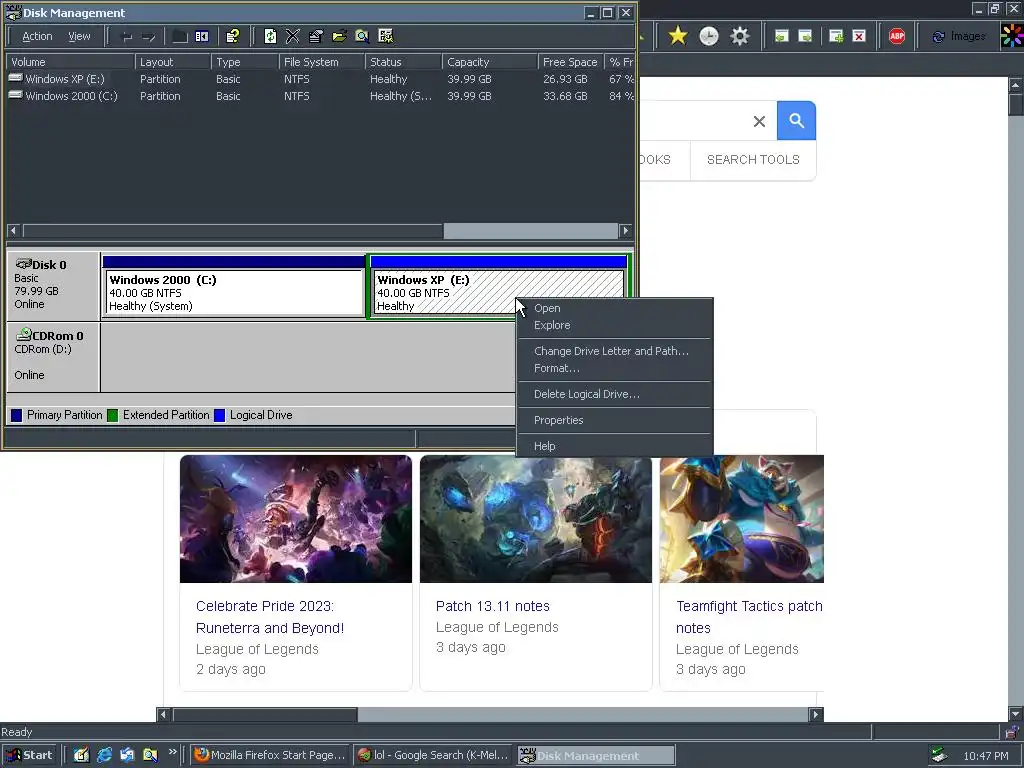
Task: Sort by Capacity column header
Action: tap(490, 62)
